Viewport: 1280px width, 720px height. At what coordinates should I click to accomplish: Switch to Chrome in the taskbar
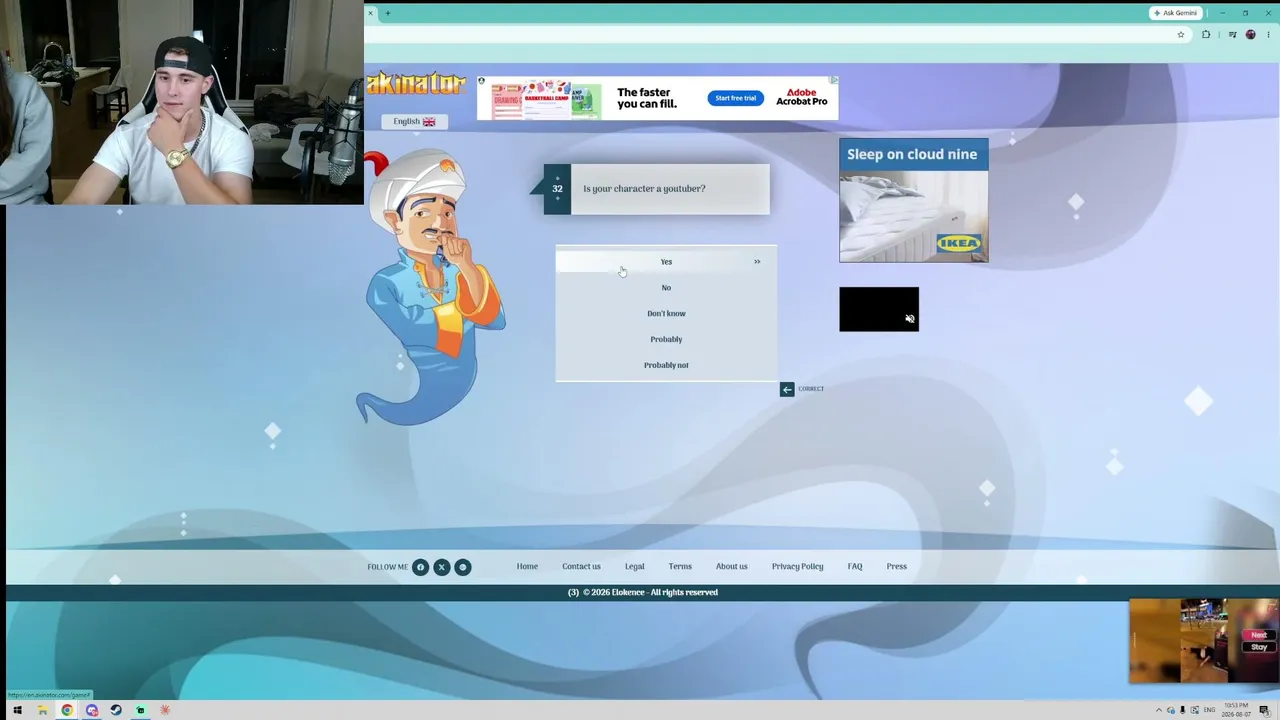point(67,711)
